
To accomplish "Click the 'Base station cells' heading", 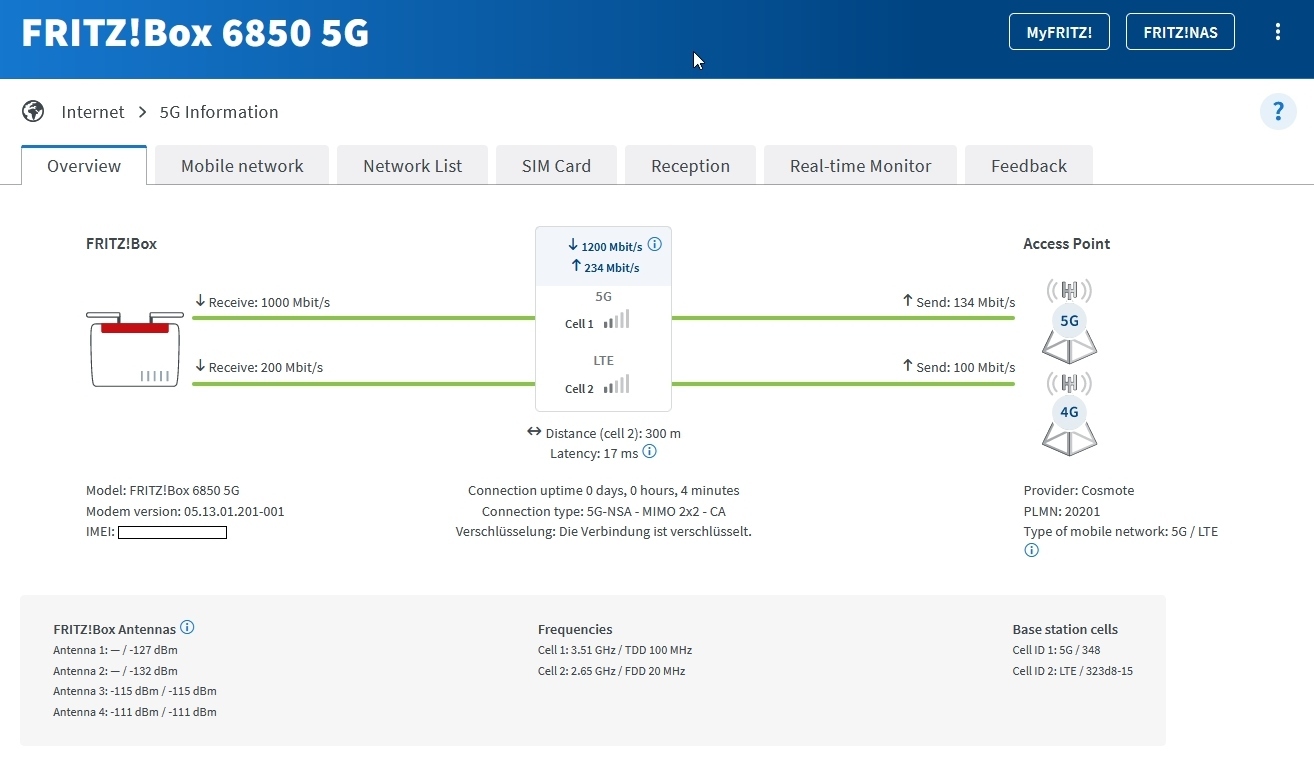I will [x=1065, y=629].
